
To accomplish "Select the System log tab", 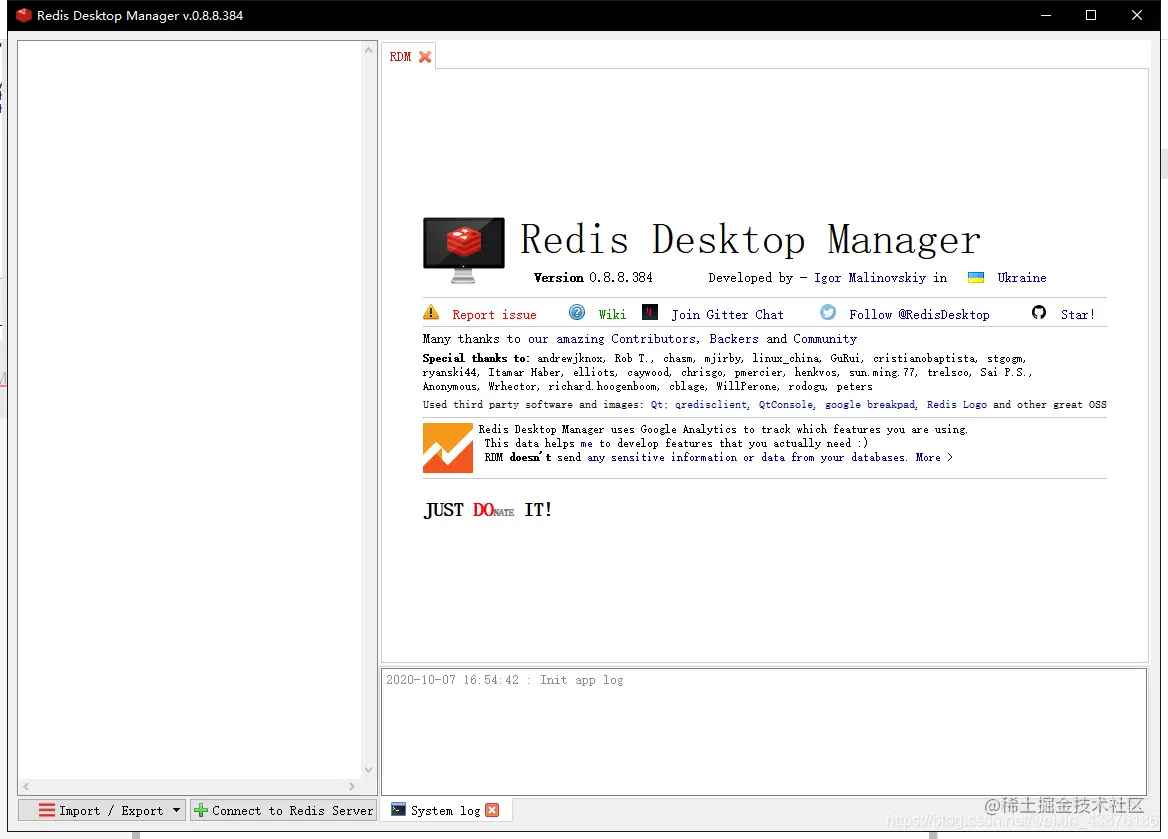I will click(x=445, y=810).
